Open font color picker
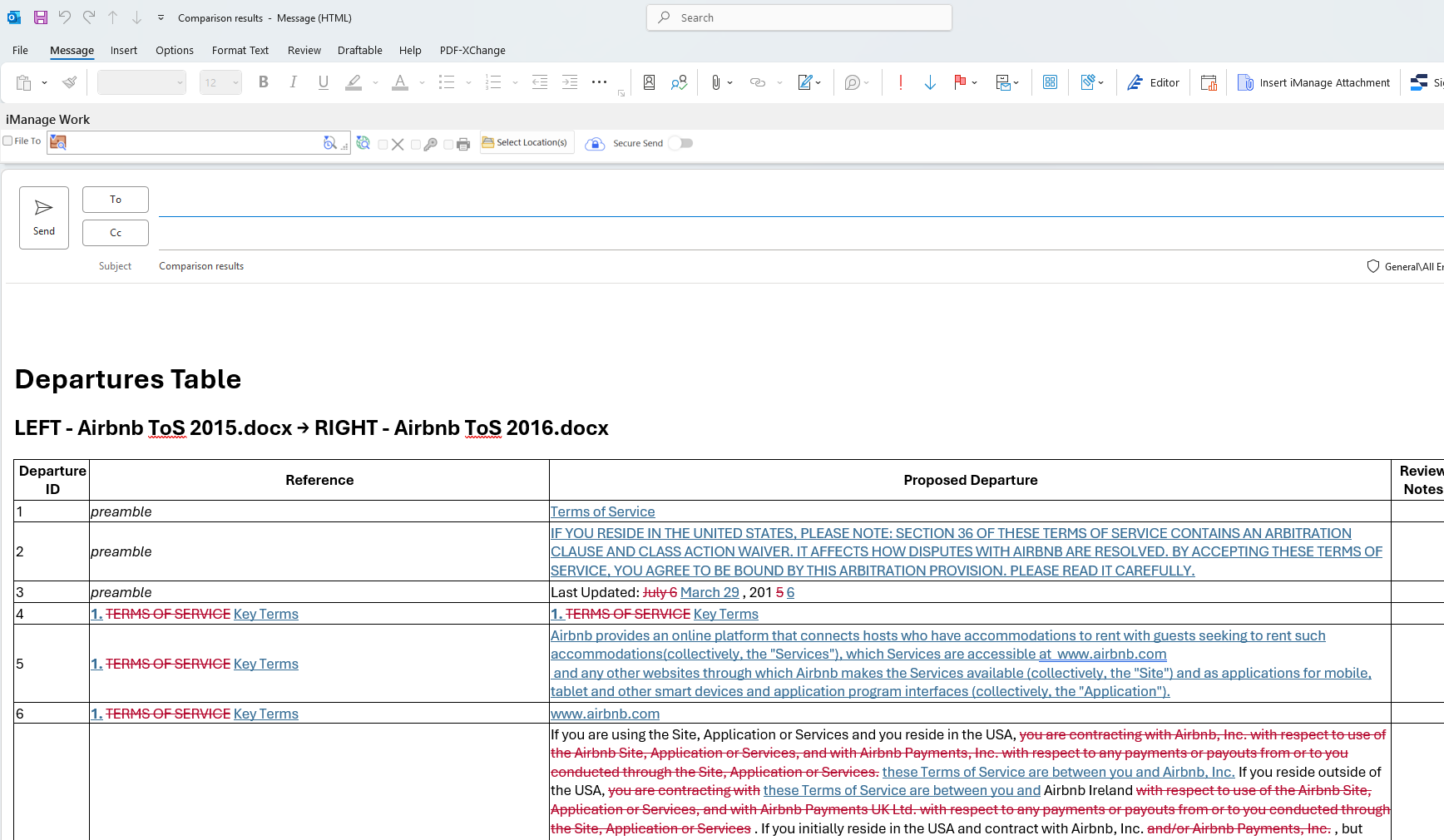The image size is (1444, 840). click(x=422, y=82)
